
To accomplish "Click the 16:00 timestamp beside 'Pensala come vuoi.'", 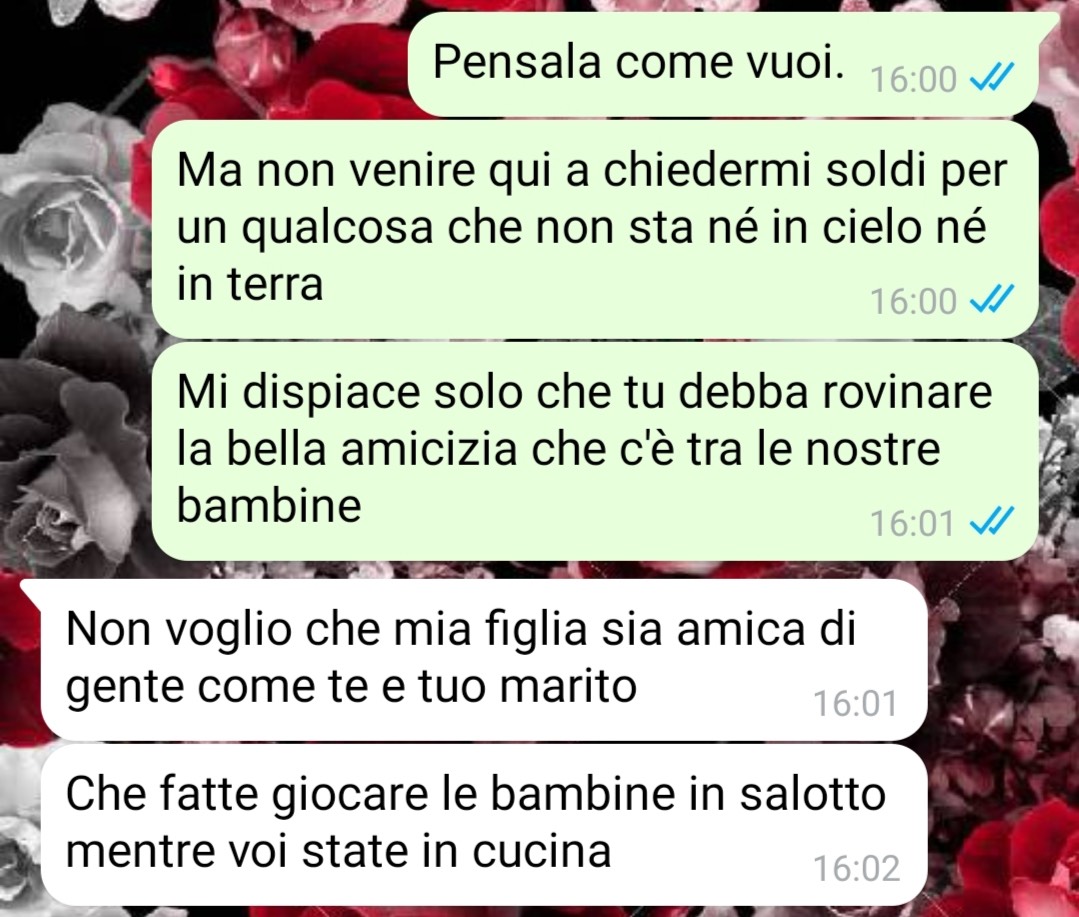I will [913, 79].
